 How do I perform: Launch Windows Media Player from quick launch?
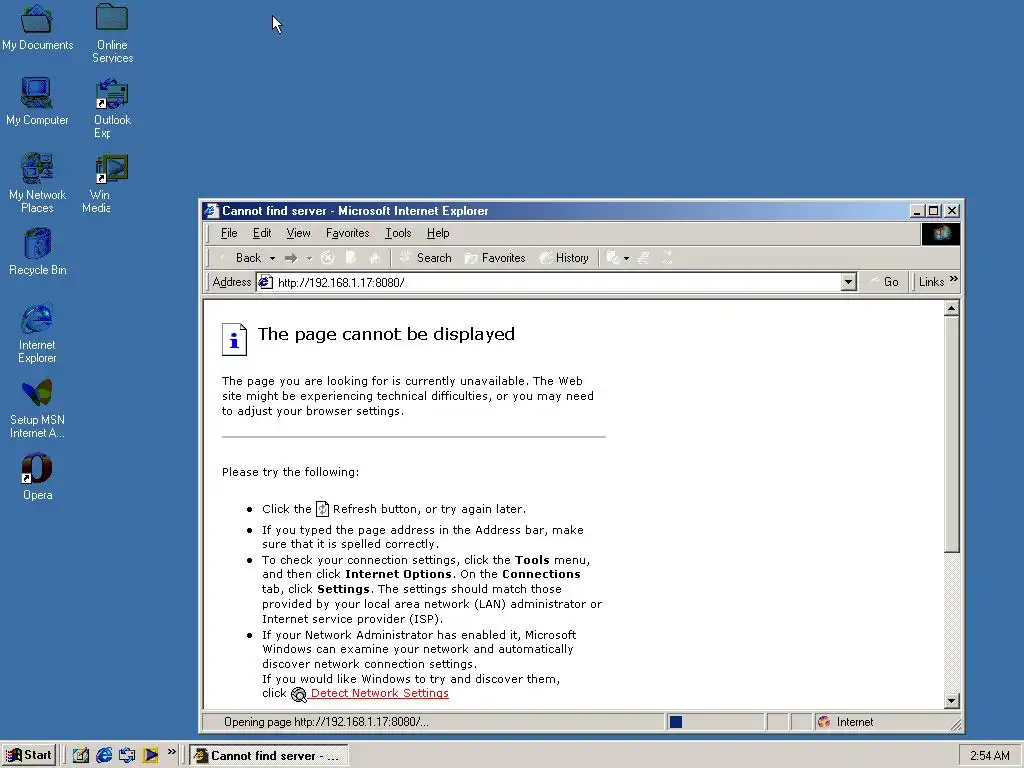(x=150, y=756)
